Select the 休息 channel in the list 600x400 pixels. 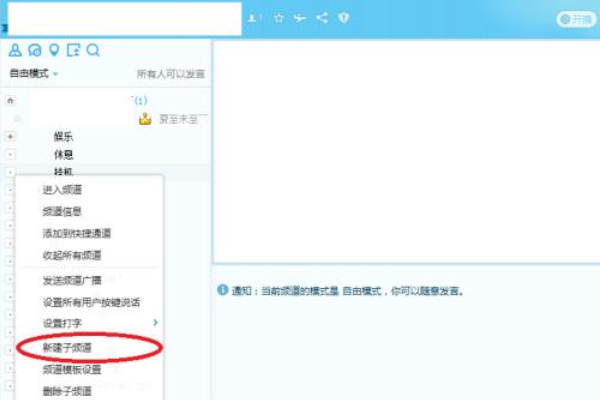point(63,154)
